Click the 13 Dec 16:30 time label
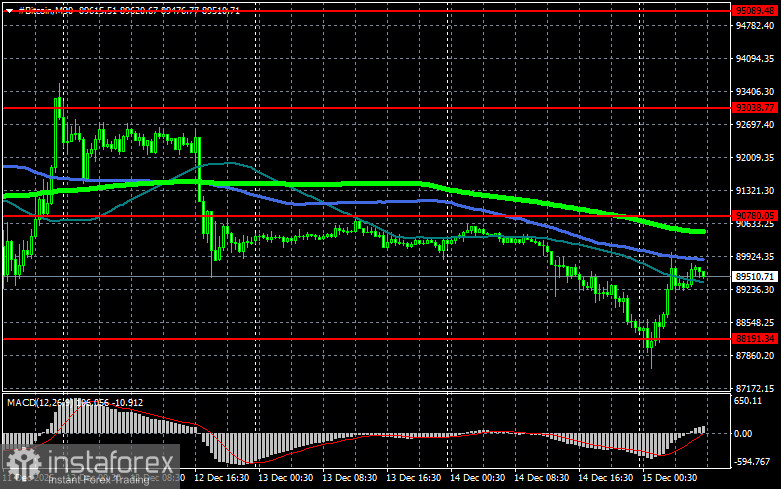The image size is (781, 489). coord(413,478)
